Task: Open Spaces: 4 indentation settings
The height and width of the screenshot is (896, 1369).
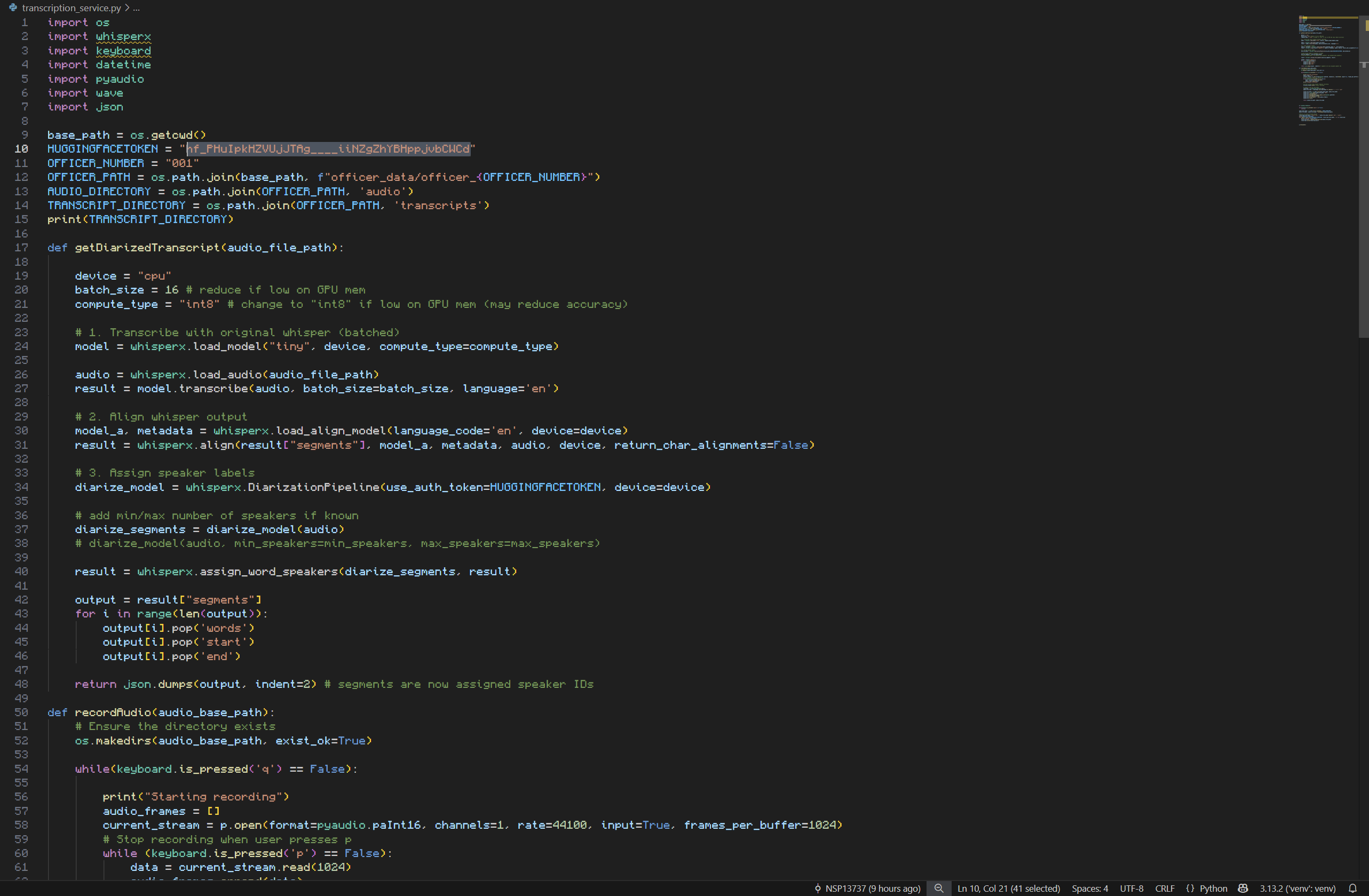Action: coord(1089,888)
